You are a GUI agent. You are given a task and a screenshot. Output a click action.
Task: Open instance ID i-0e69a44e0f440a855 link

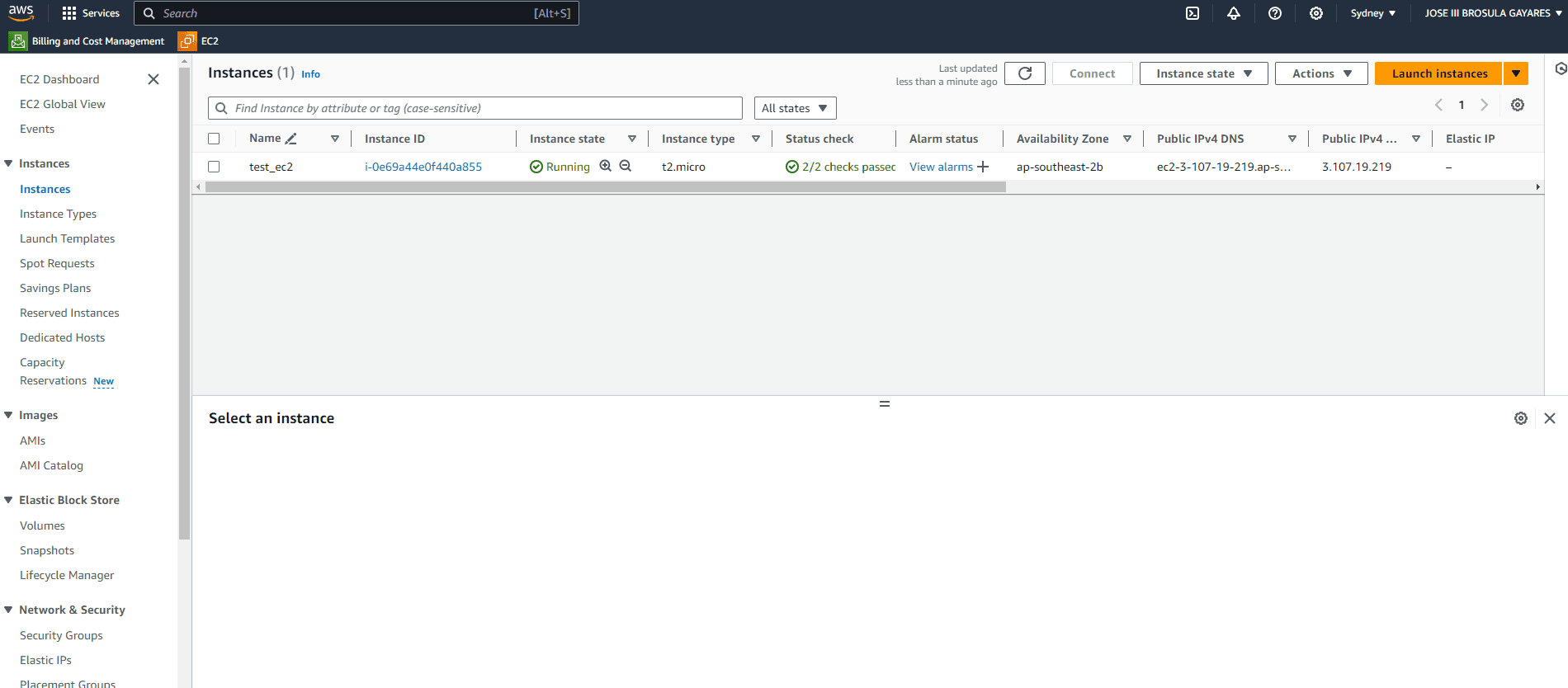coord(423,167)
